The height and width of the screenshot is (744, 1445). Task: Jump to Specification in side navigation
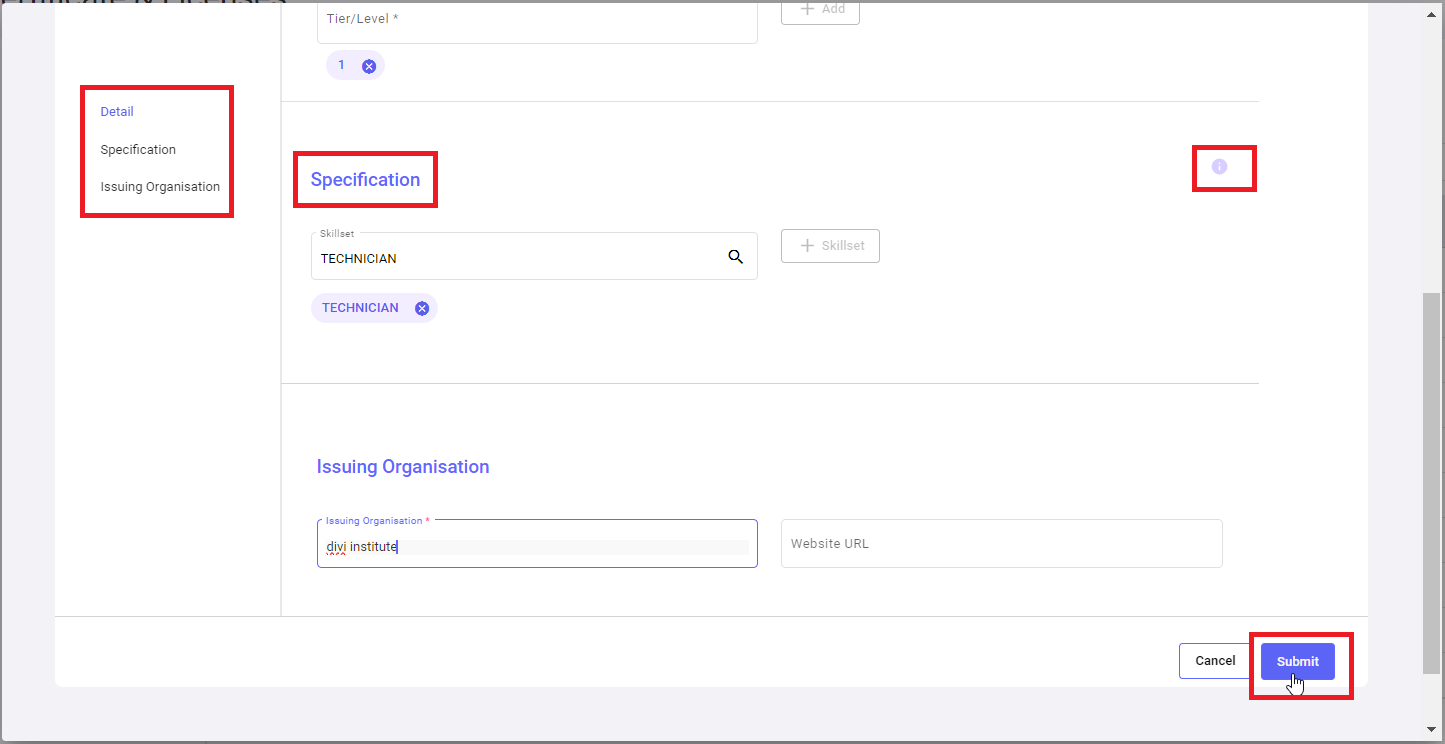(138, 150)
